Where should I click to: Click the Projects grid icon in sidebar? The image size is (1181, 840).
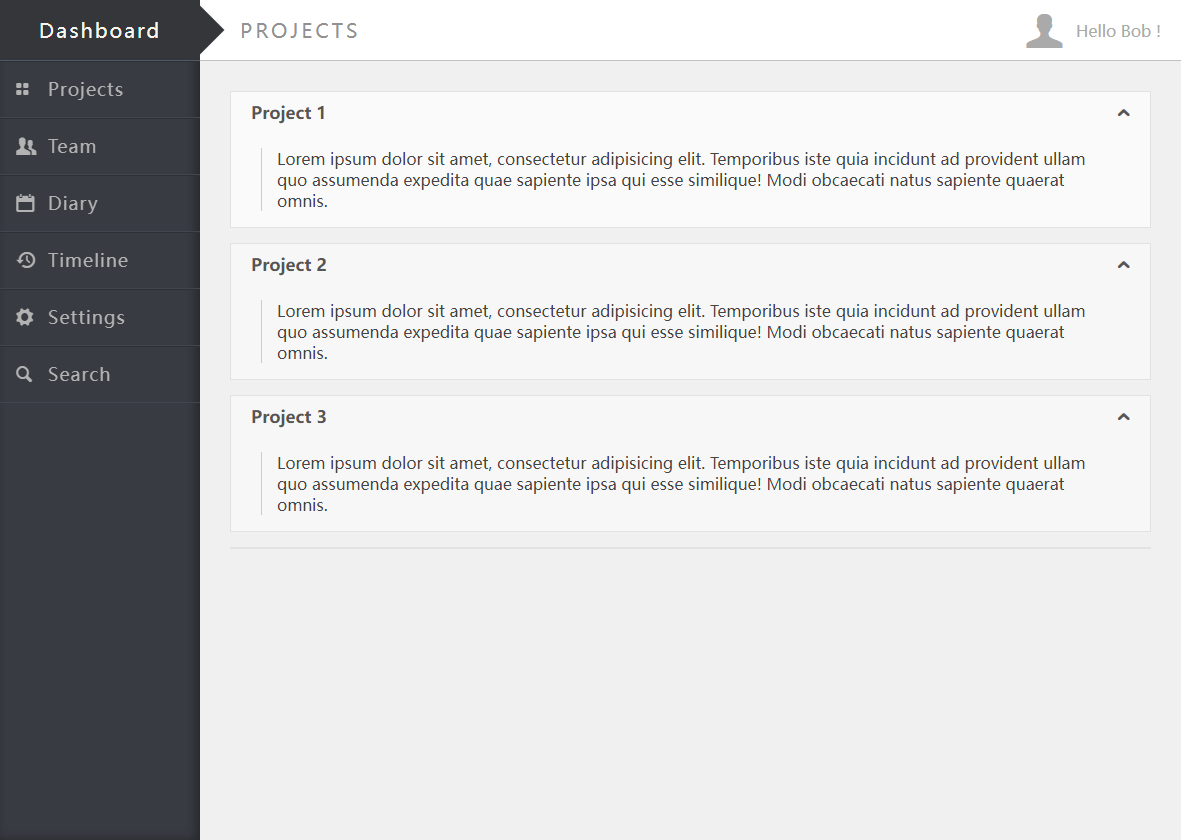(x=23, y=89)
